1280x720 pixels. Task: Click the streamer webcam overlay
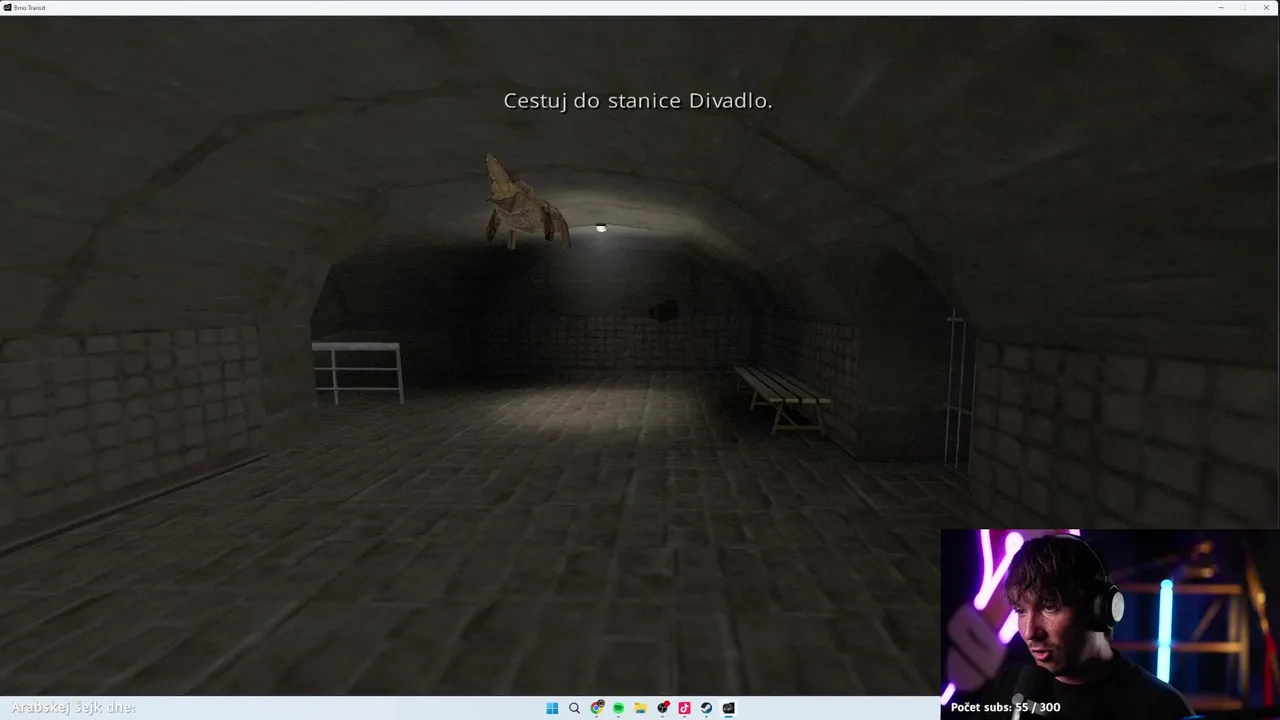point(1110,624)
